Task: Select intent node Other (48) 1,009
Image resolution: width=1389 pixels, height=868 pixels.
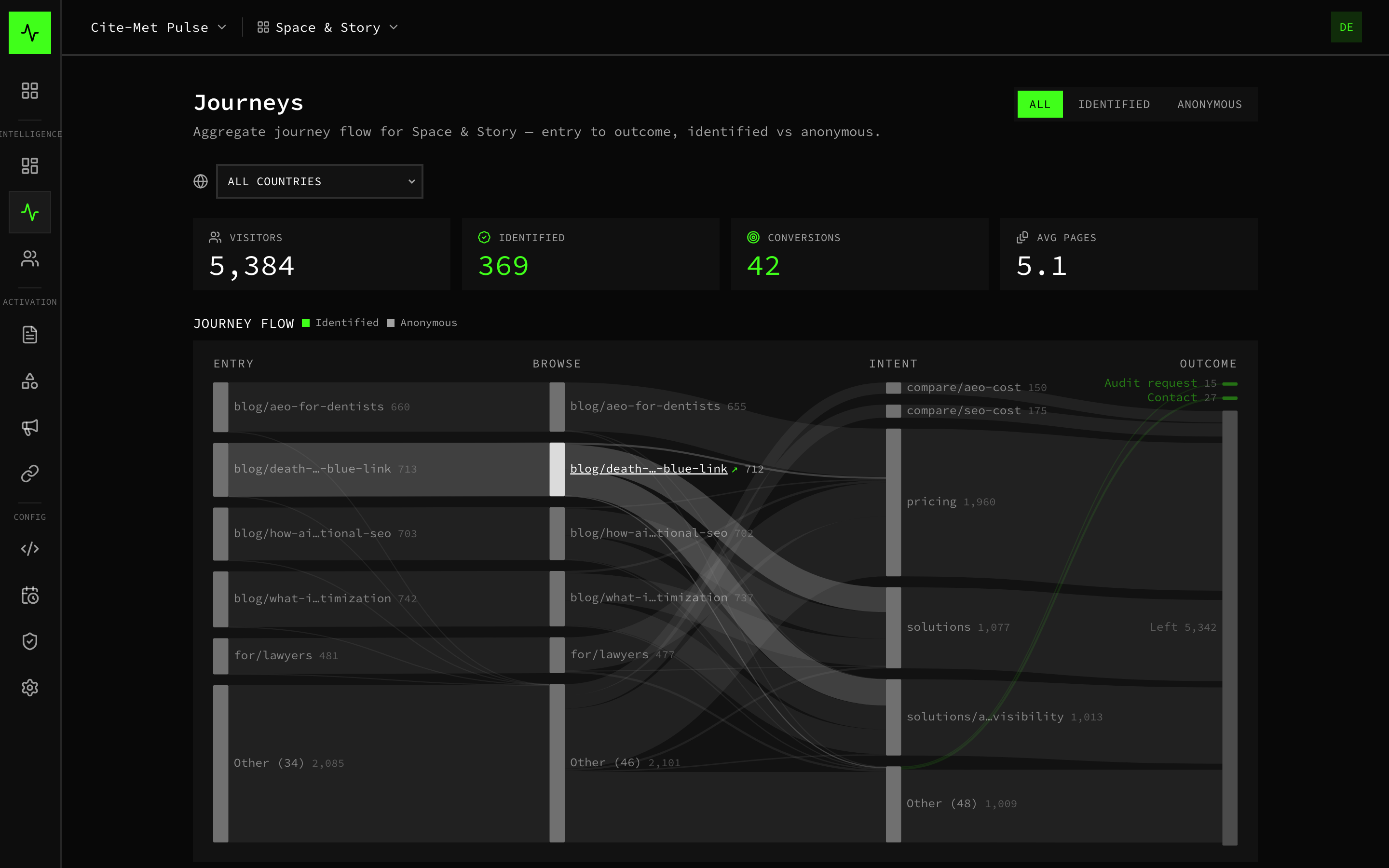Action: click(893, 804)
